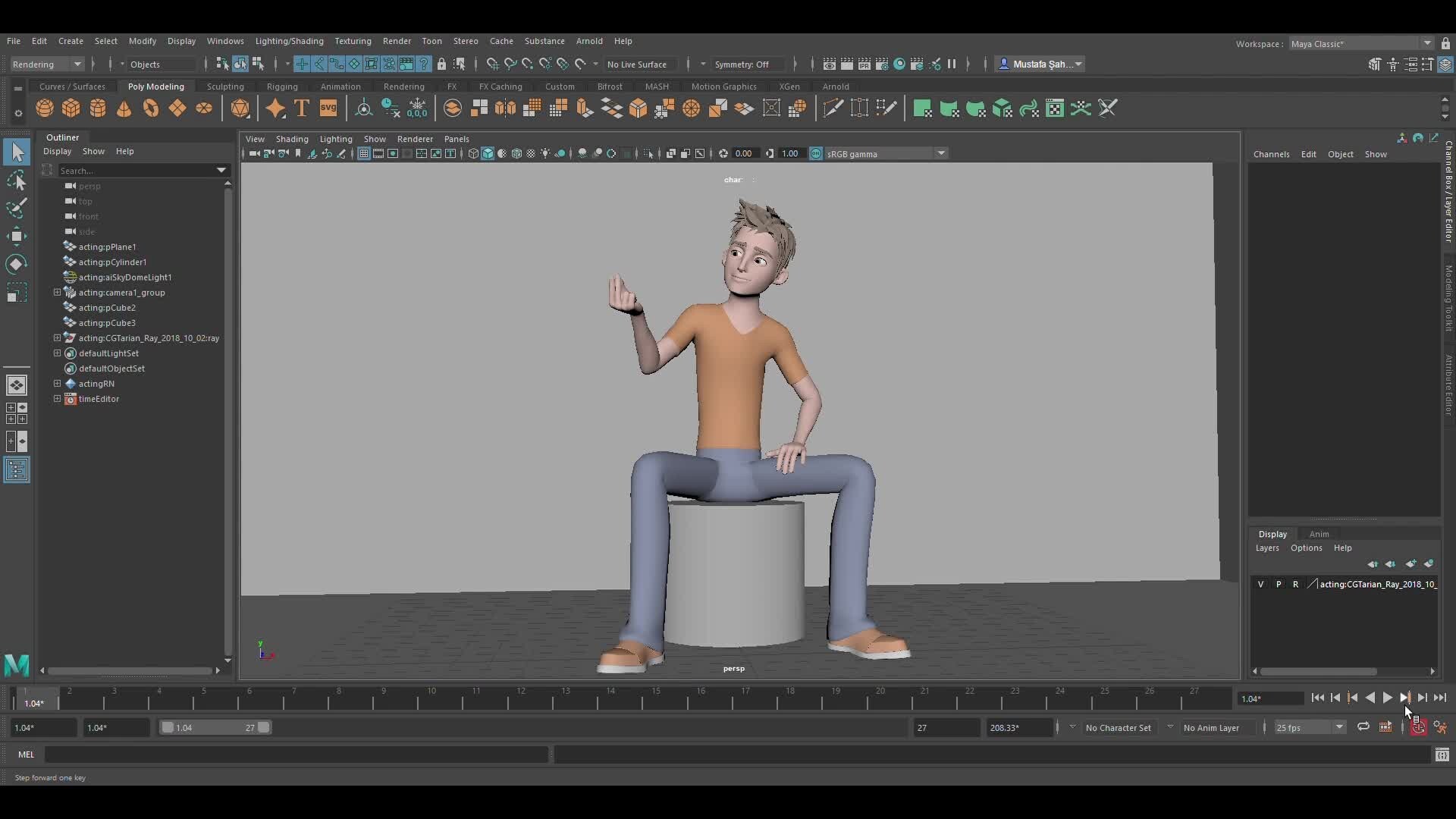Select the SVG creation tool on the shelf
This screenshot has width=1456, height=819.
tap(328, 108)
